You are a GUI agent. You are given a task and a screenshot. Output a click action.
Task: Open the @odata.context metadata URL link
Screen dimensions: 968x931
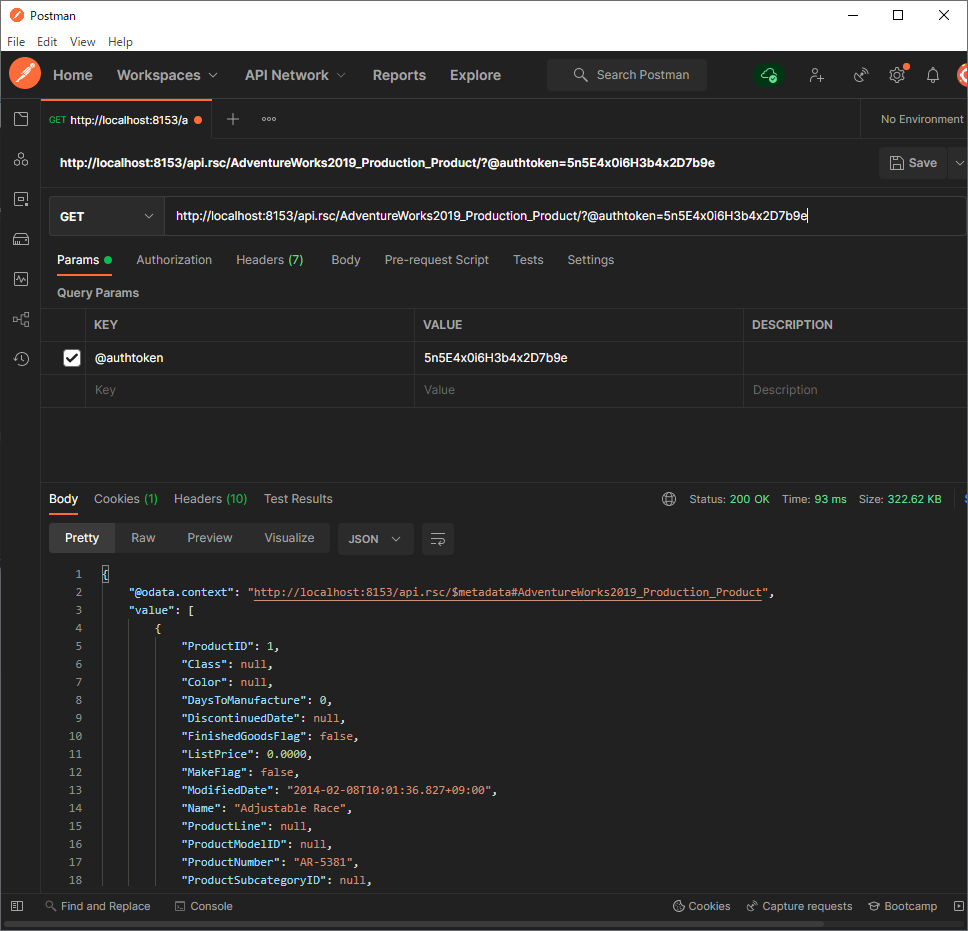tap(507, 592)
